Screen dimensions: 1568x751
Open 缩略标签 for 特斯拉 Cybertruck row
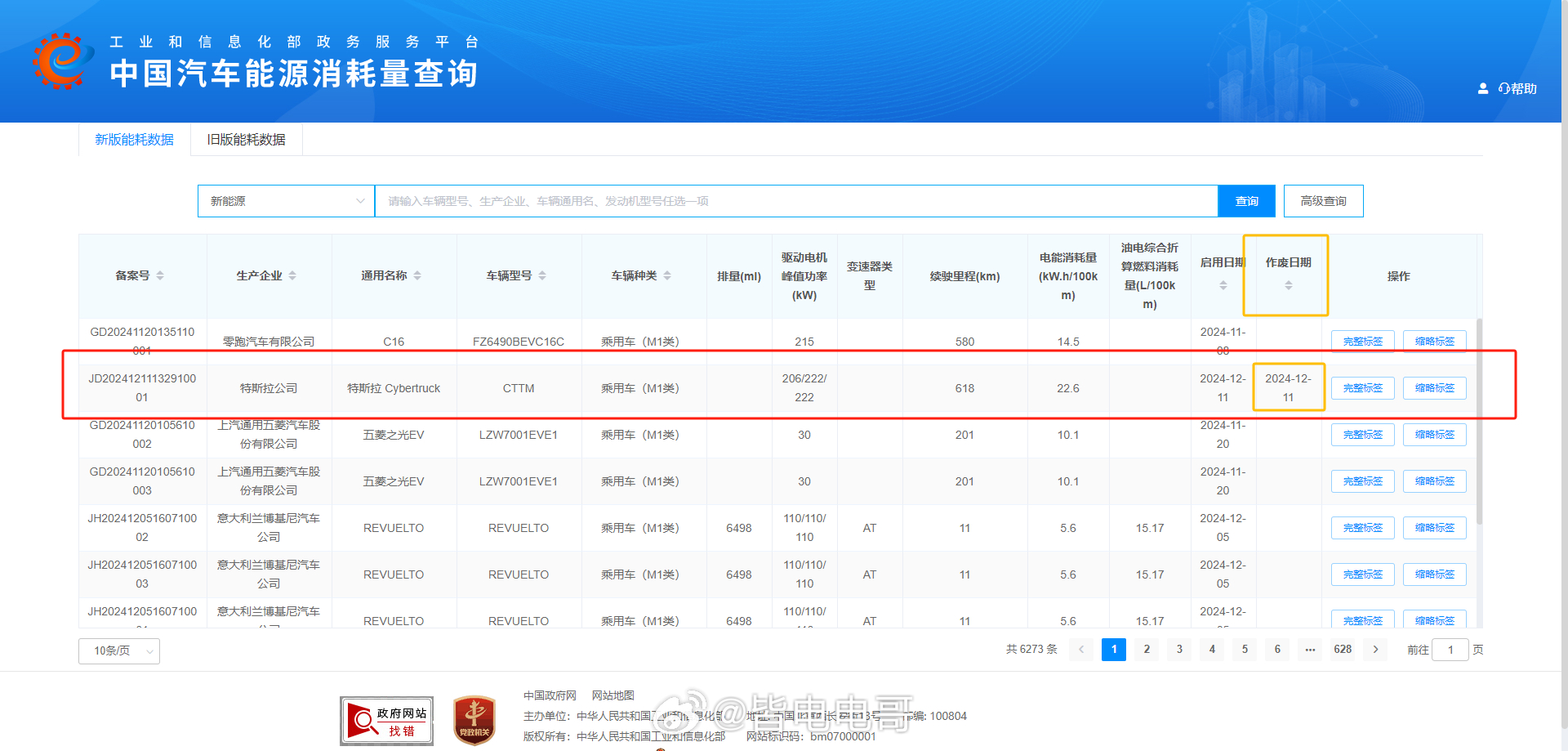pyautogui.click(x=1435, y=388)
